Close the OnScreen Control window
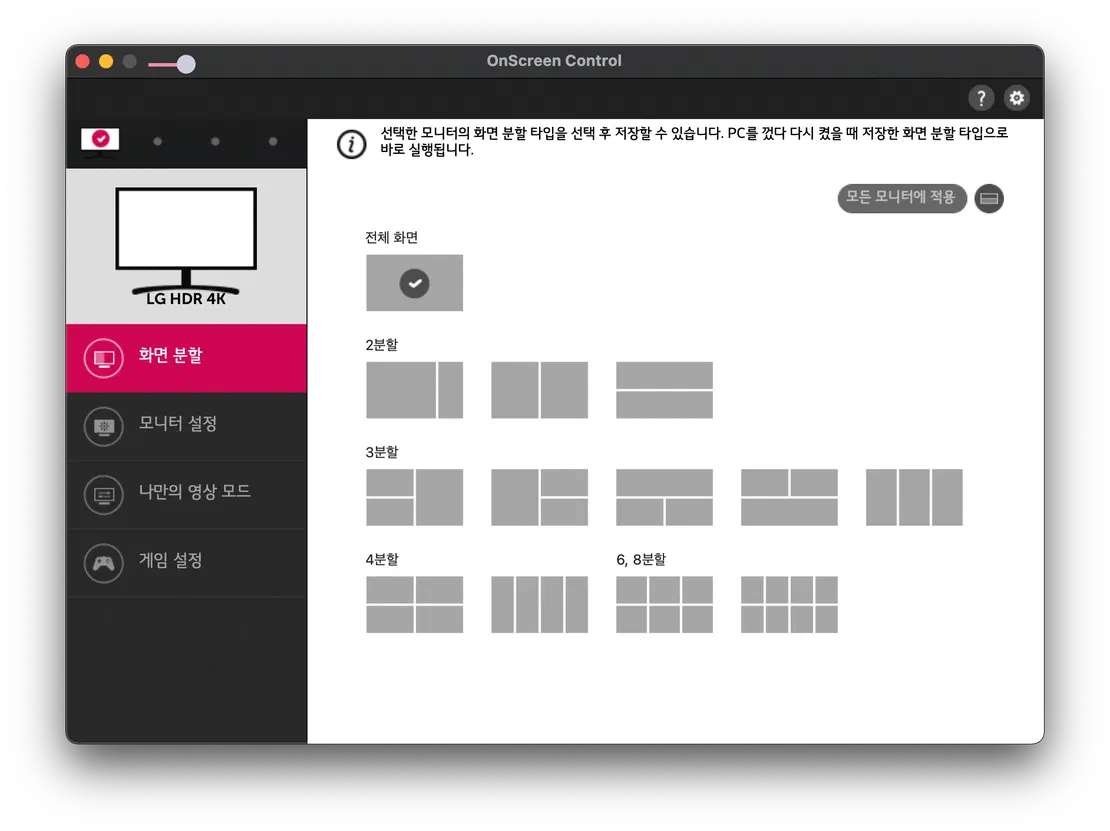Viewport: 1110px width, 831px height. pyautogui.click(x=83, y=62)
